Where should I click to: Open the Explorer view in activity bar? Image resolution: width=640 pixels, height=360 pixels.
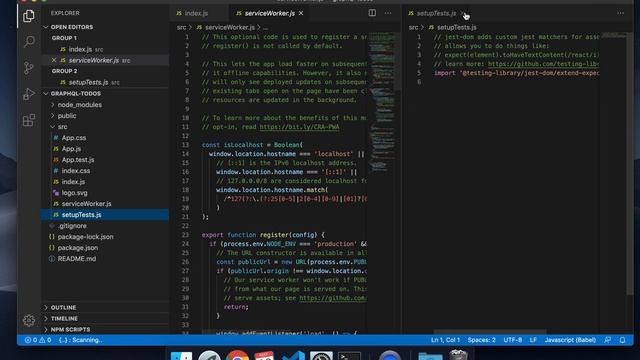click(29, 16)
